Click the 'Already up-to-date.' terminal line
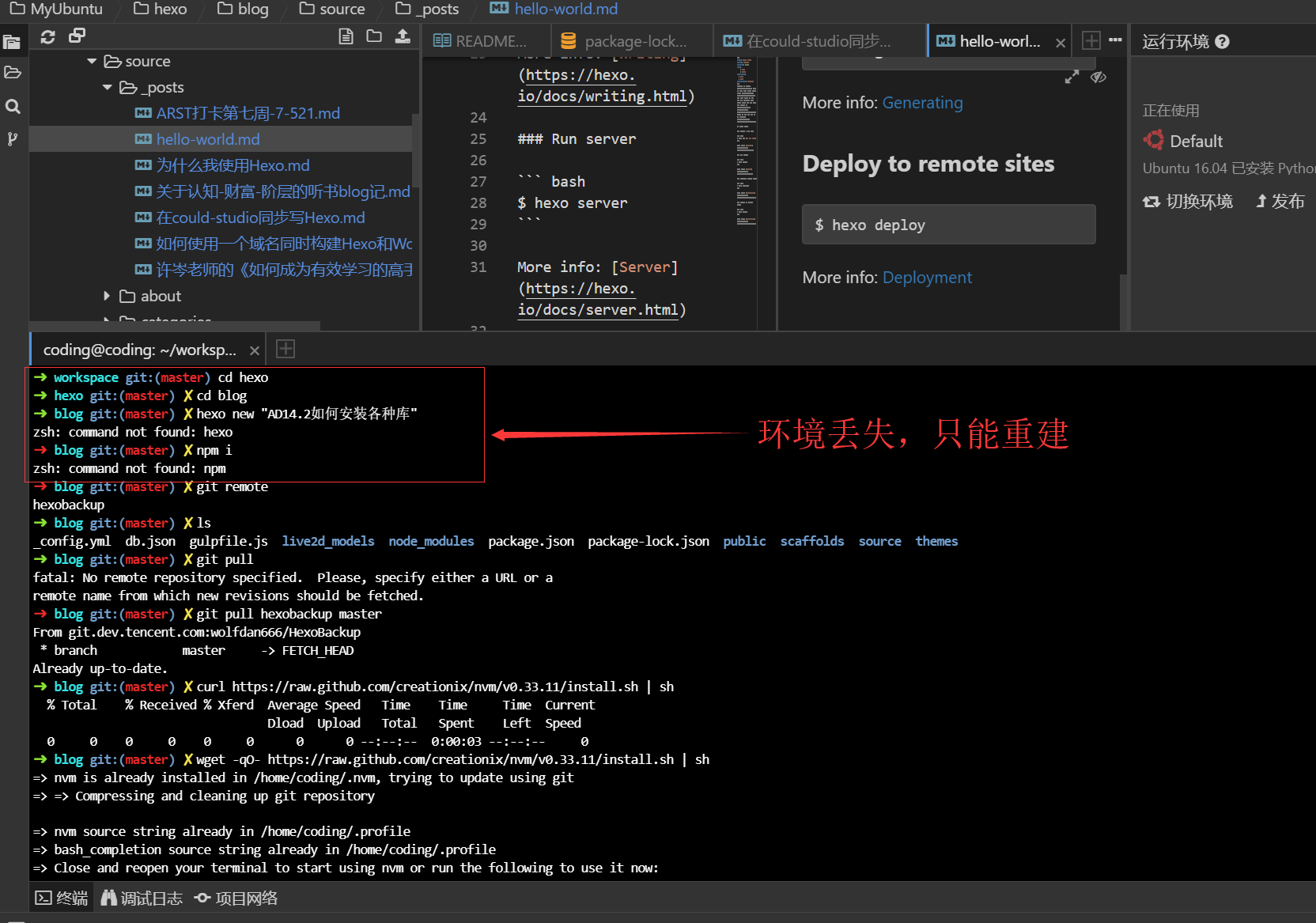Viewport: 1316px width, 923px height. coord(100,669)
